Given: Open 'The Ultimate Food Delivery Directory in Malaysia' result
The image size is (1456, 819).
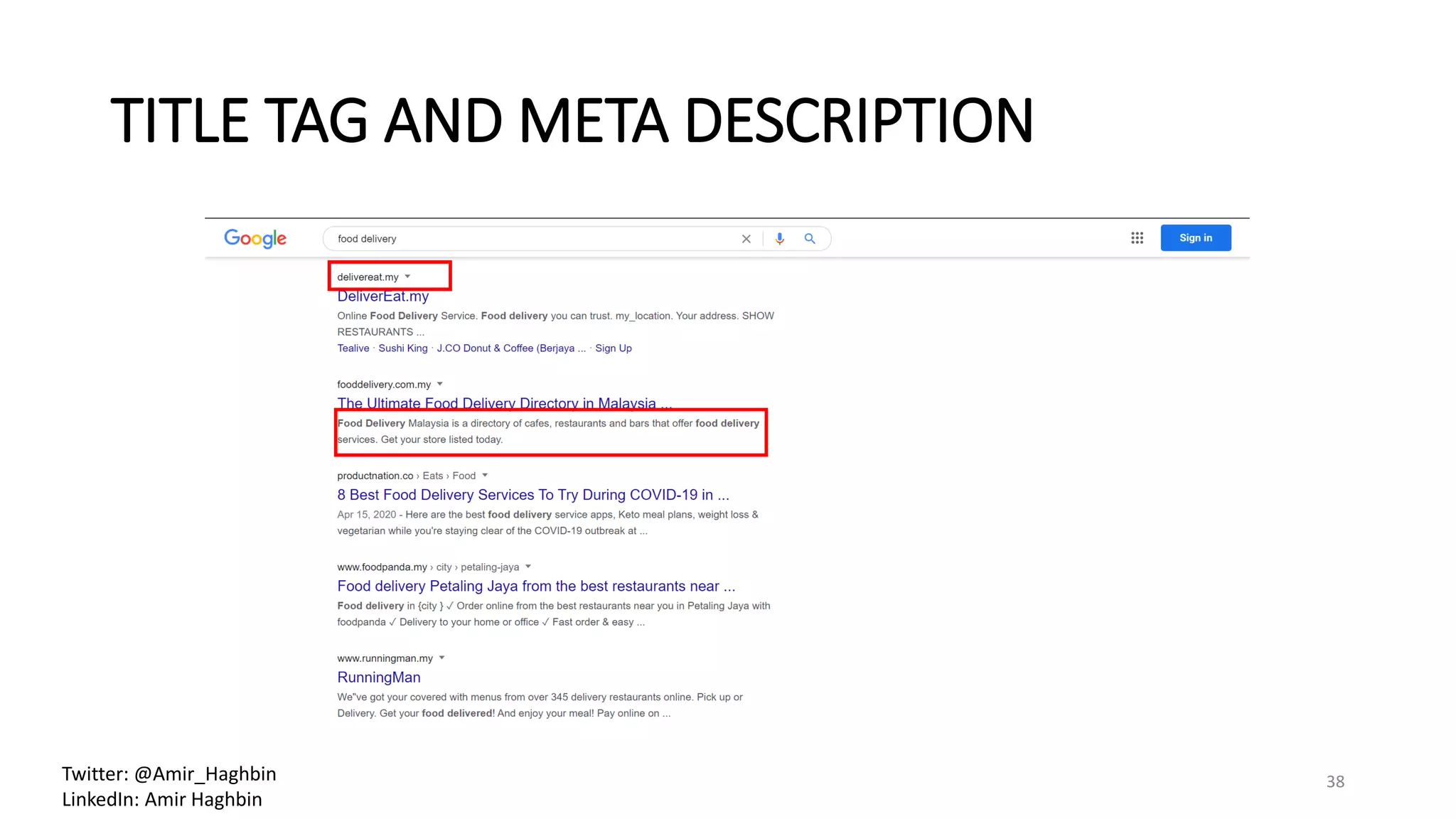Looking at the screenshot, I should pyautogui.click(x=504, y=403).
